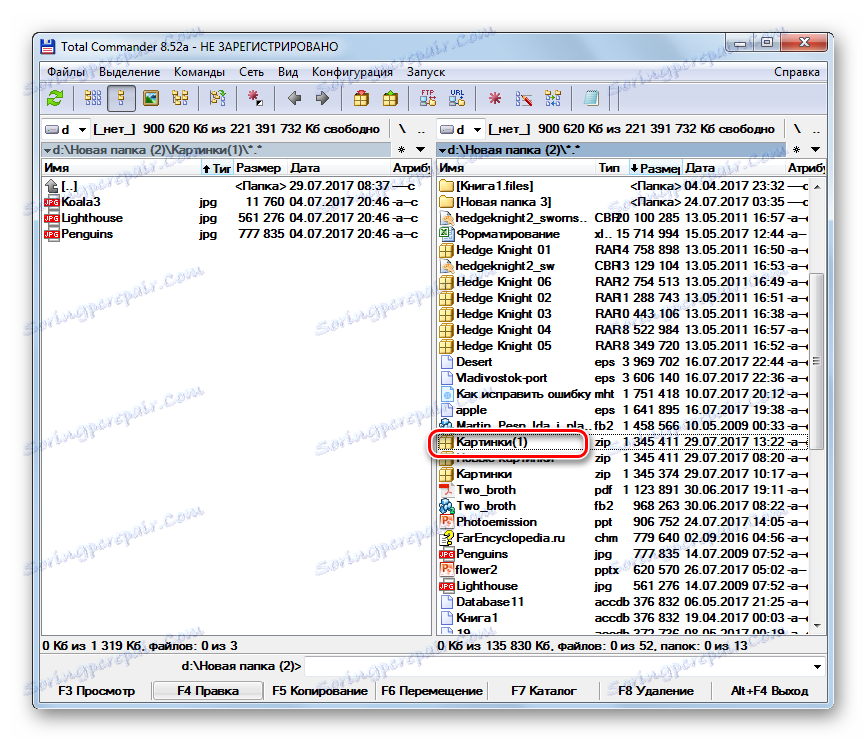The width and height of the screenshot is (867, 742).
Task: Open the right panel favorites asterisk button
Action: pos(796,149)
